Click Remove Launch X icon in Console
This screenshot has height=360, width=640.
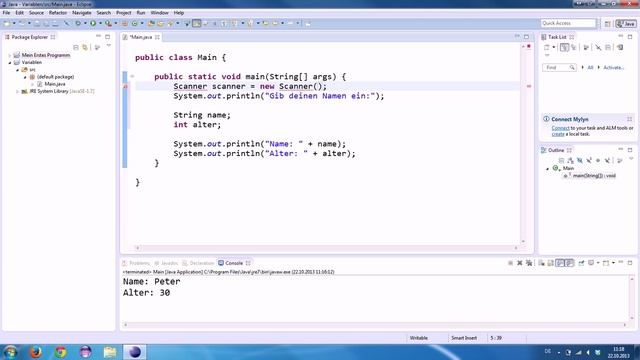point(520,263)
